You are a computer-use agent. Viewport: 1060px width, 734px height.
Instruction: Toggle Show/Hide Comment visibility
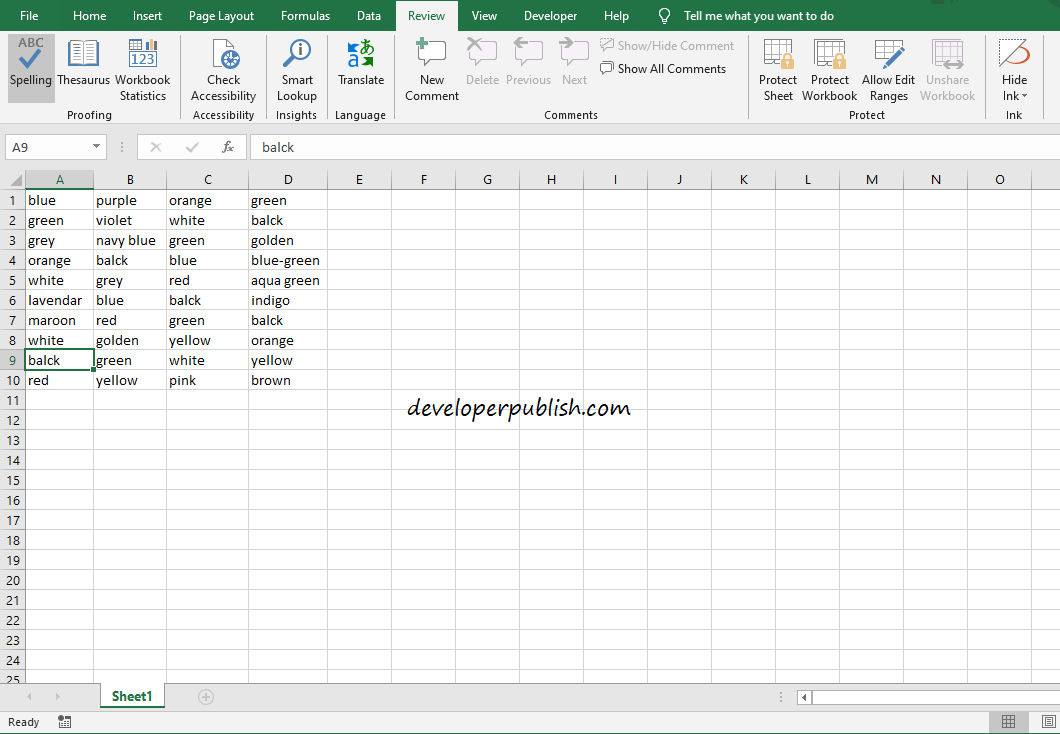click(667, 45)
